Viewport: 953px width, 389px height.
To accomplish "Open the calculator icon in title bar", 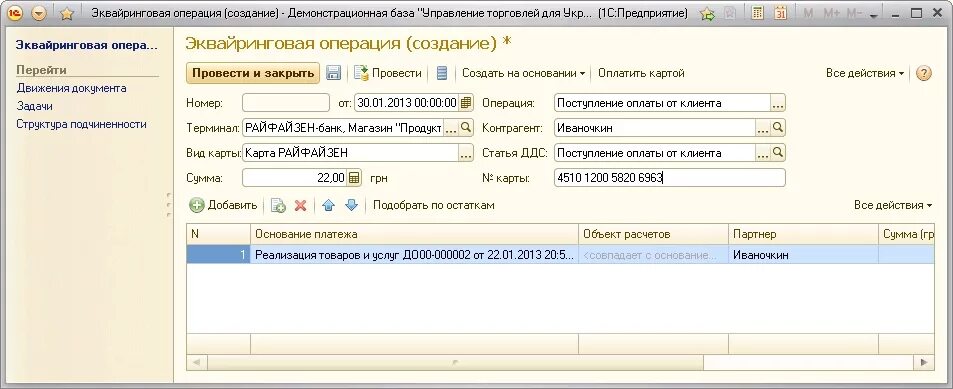I will [x=757, y=13].
